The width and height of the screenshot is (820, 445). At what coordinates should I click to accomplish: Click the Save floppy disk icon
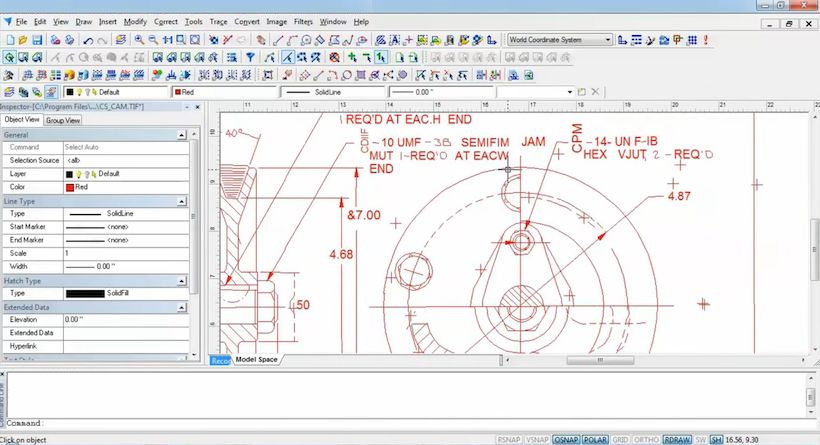pyautogui.click(x=37, y=40)
